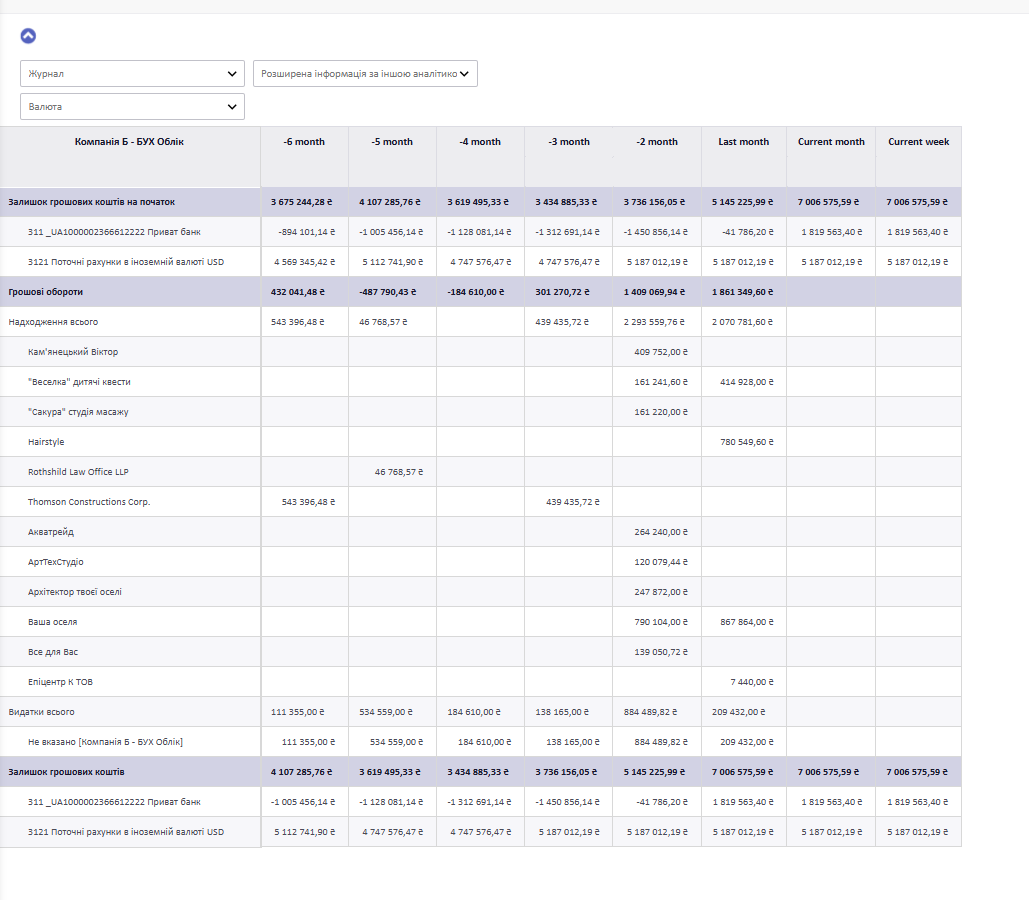Viewport: 1029px width, 900px height.
Task: Click the value 139 050,72 ₴
Action: pos(661,653)
